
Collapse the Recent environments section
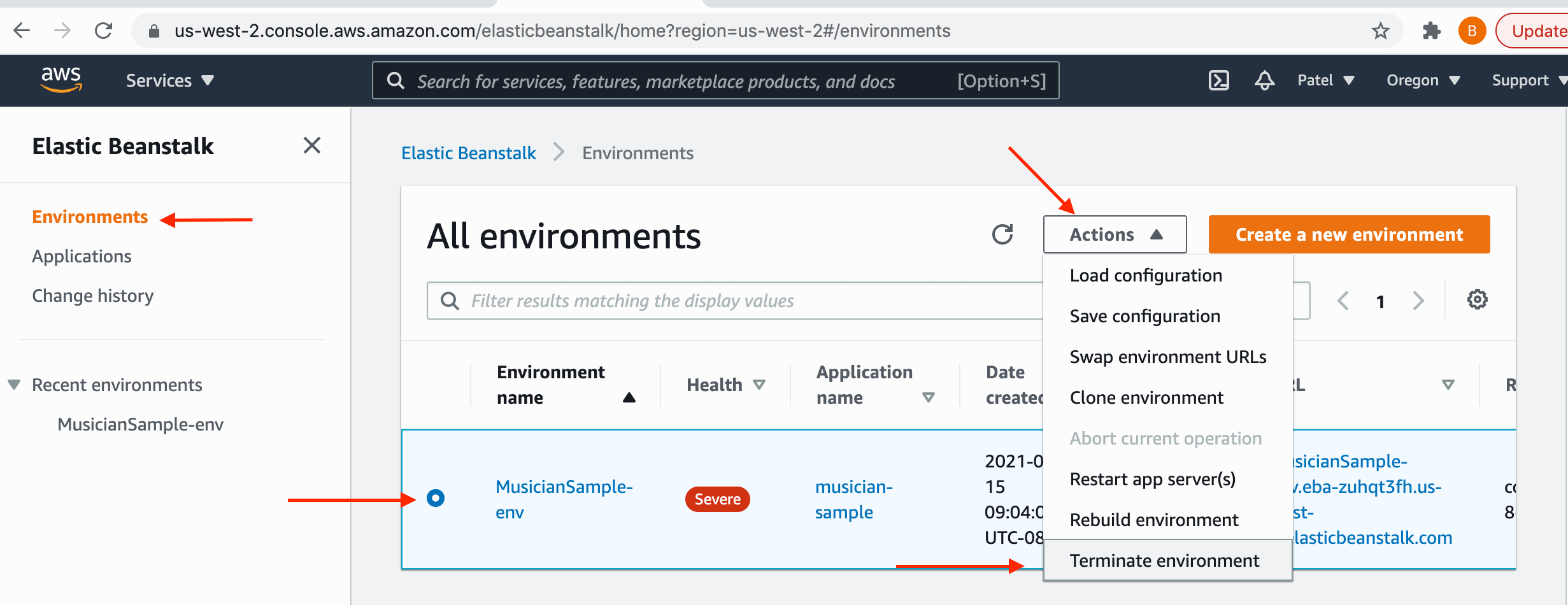point(14,385)
